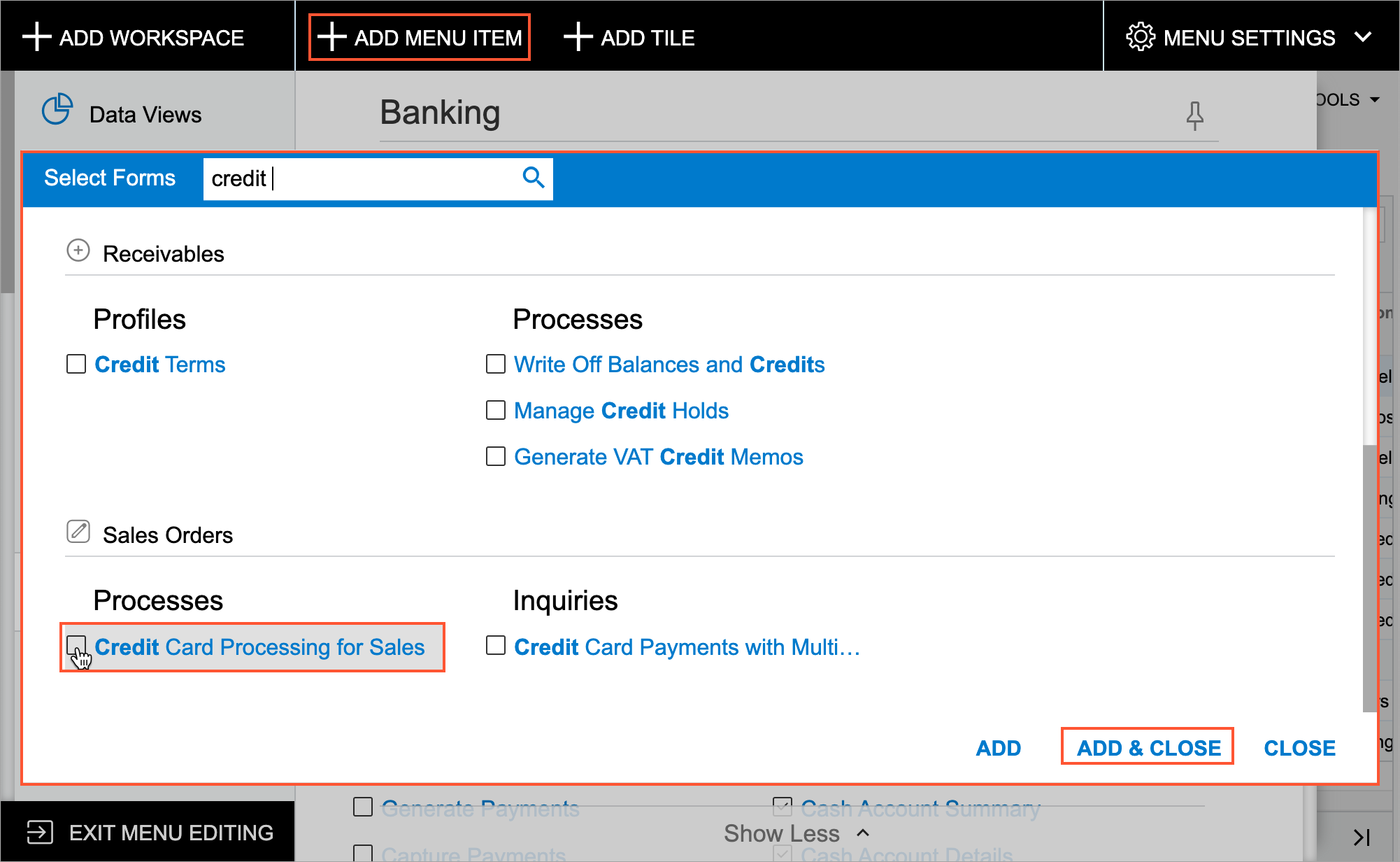Click the Data Views pie chart icon
This screenshot has height=862, width=1400.
point(57,110)
